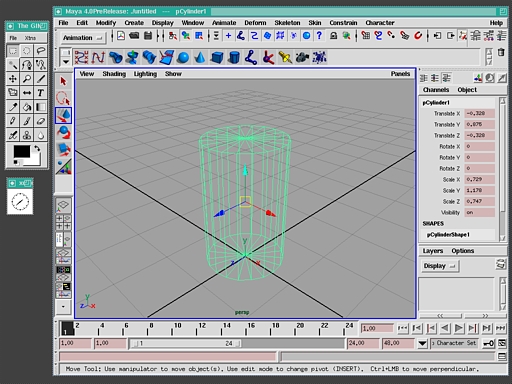
Task: Click the four-view layout icon
Action: (63, 222)
